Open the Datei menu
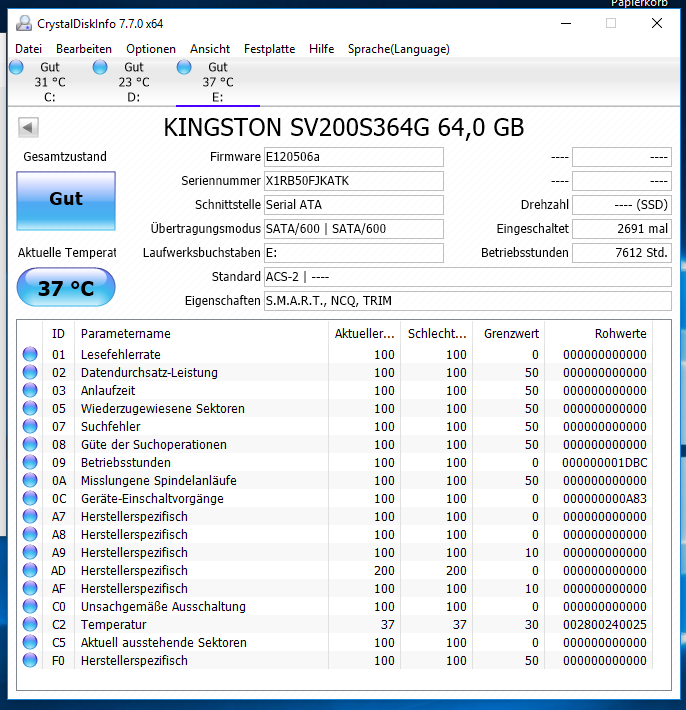This screenshot has width=686, height=710. 29,49
